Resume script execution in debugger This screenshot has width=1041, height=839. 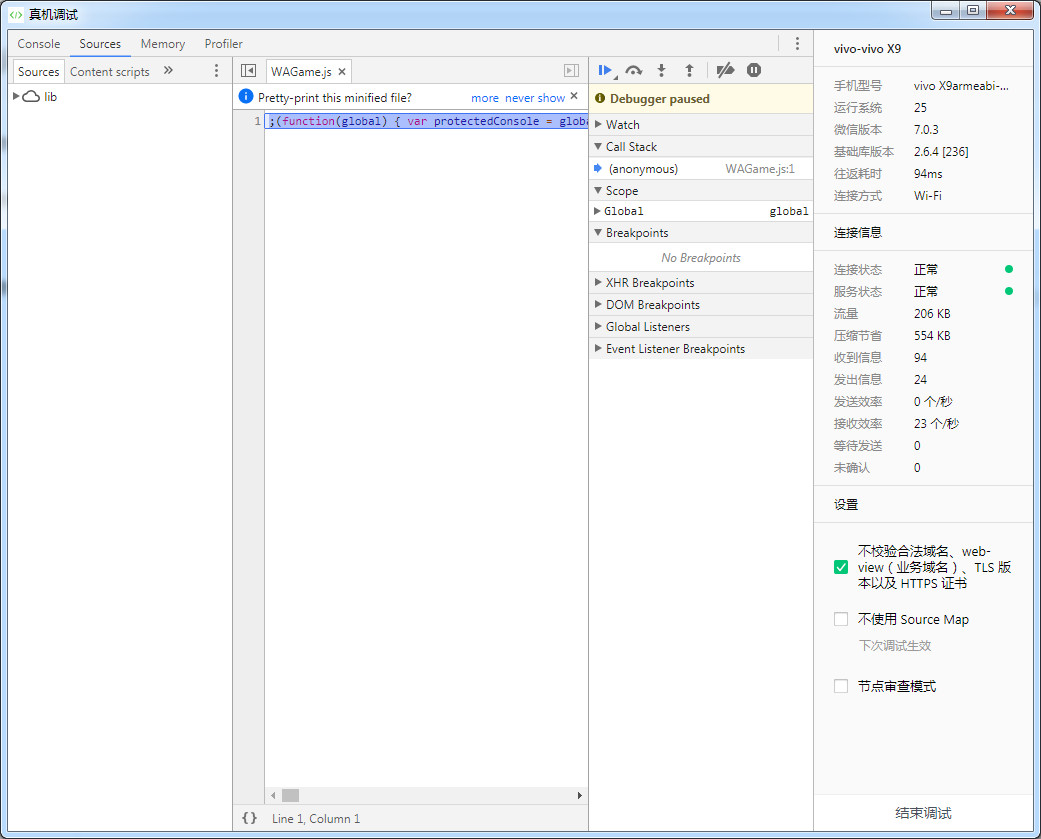pyautogui.click(x=605, y=70)
